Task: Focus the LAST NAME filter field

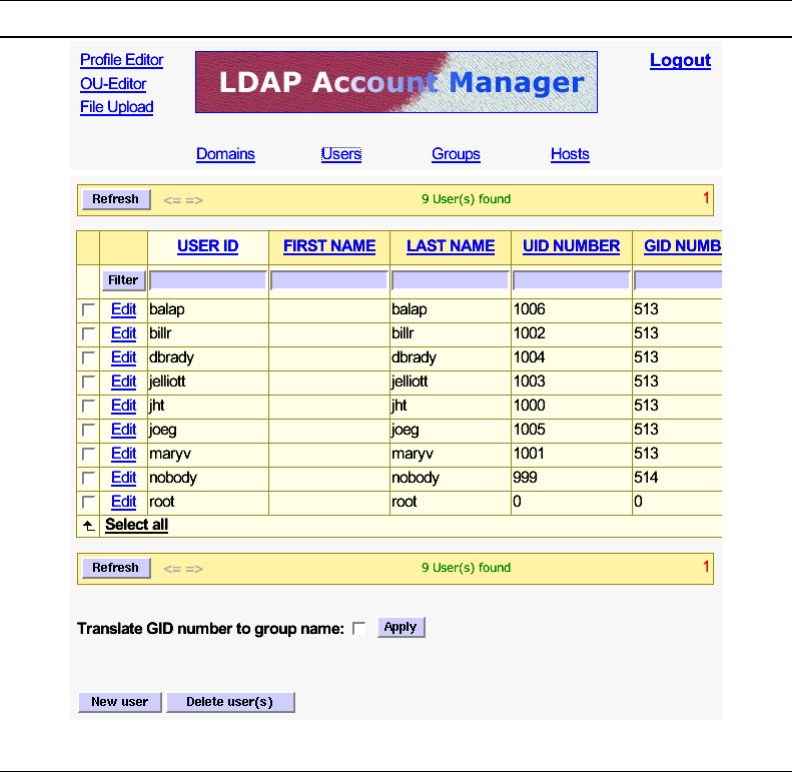Action: (x=450, y=280)
